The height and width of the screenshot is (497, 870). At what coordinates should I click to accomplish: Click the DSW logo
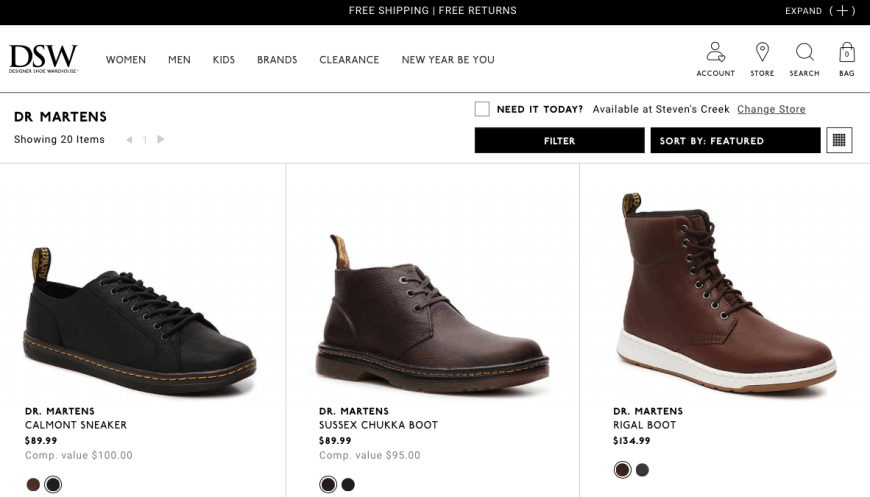43,59
